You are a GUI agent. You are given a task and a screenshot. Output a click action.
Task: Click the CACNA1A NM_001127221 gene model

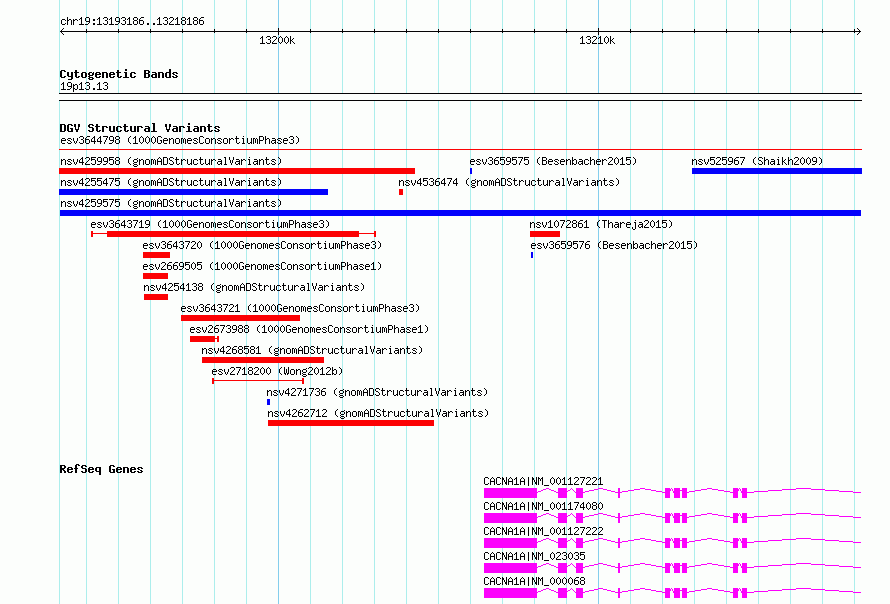pos(673,493)
